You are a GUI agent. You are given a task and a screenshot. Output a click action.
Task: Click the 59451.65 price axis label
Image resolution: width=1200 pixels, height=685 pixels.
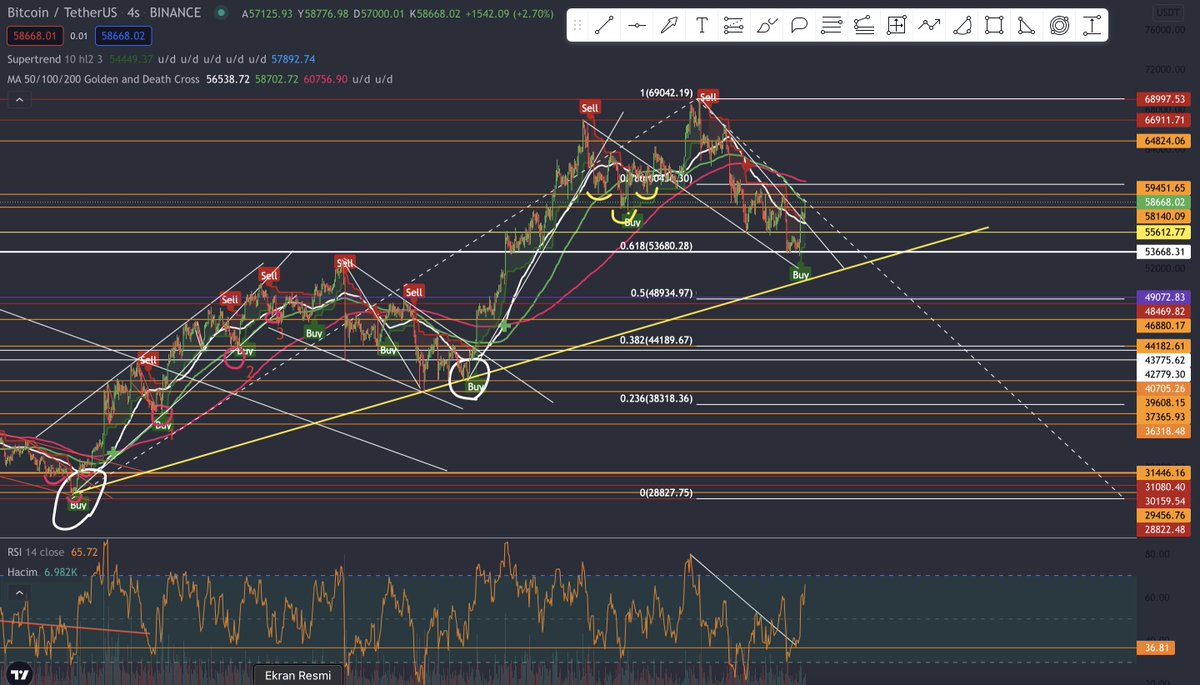pos(1166,187)
